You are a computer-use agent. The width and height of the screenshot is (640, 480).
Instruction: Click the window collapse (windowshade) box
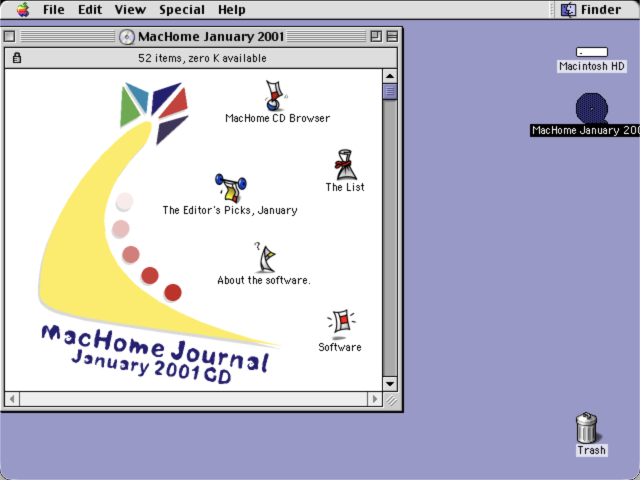[392, 36]
